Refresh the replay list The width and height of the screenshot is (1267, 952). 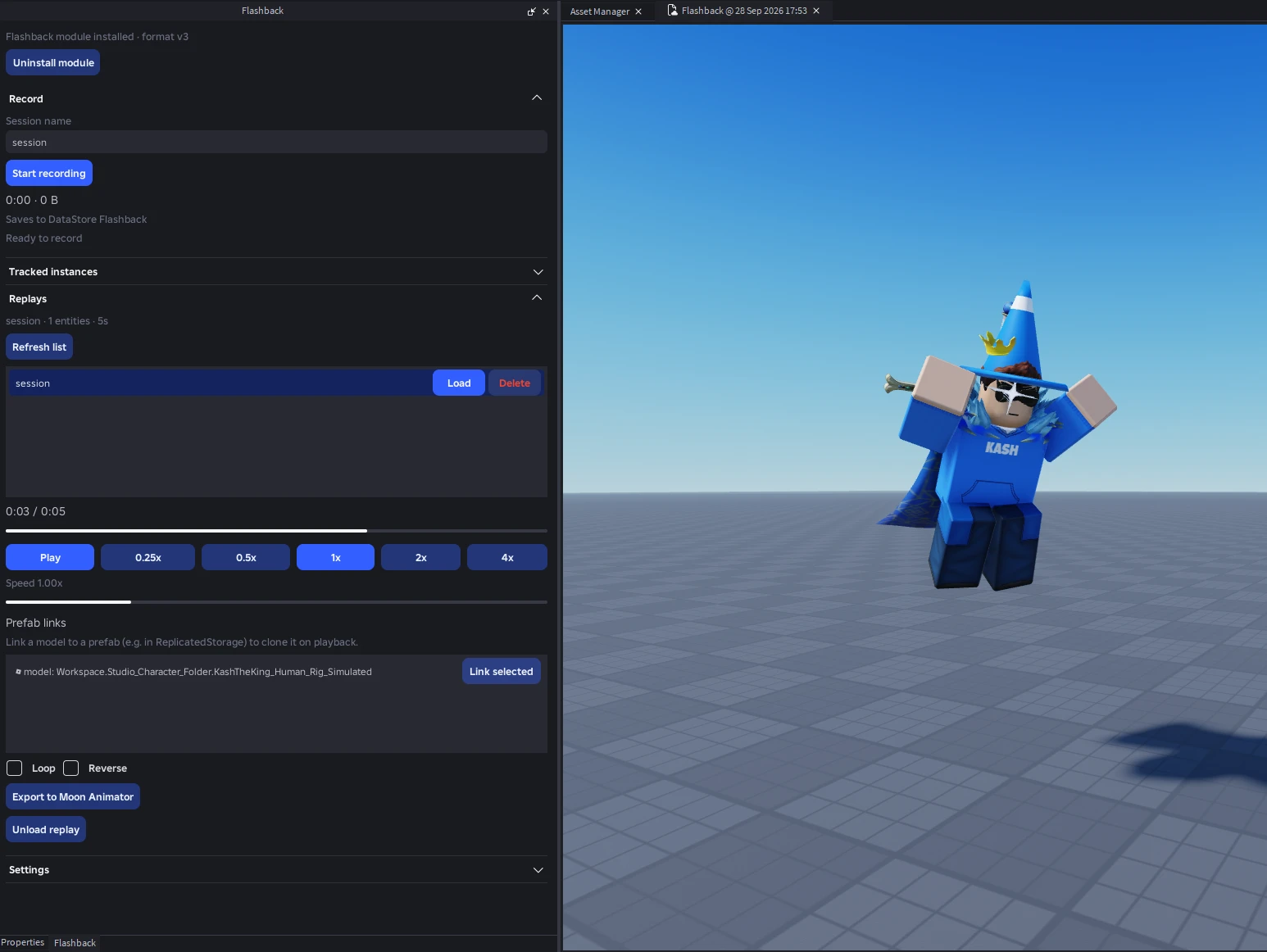pyautogui.click(x=39, y=347)
